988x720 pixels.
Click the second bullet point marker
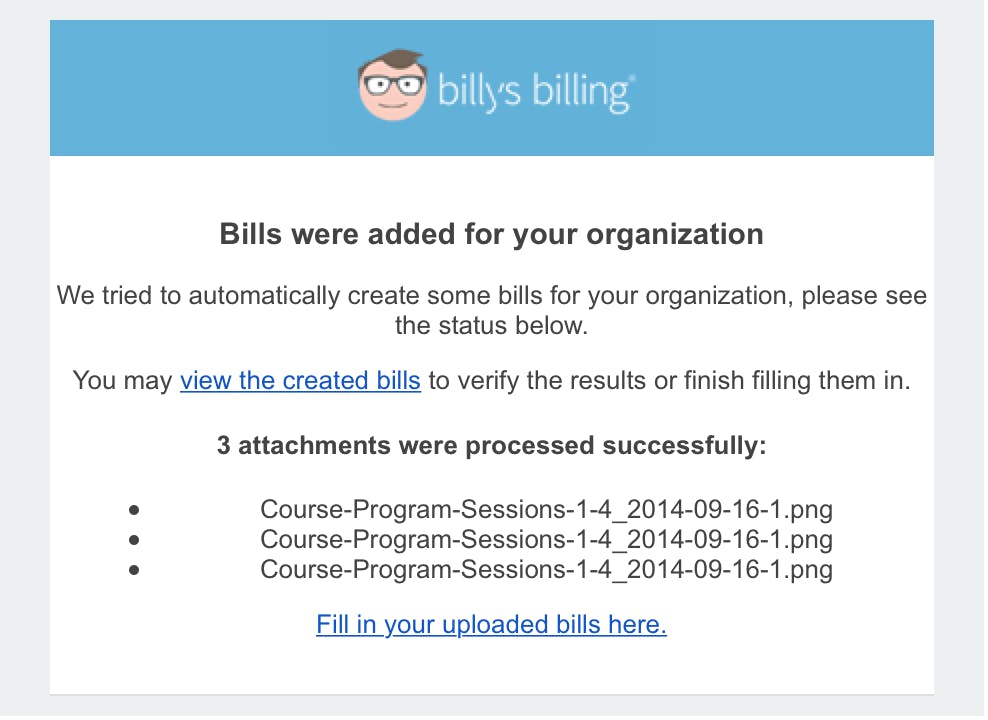134,540
